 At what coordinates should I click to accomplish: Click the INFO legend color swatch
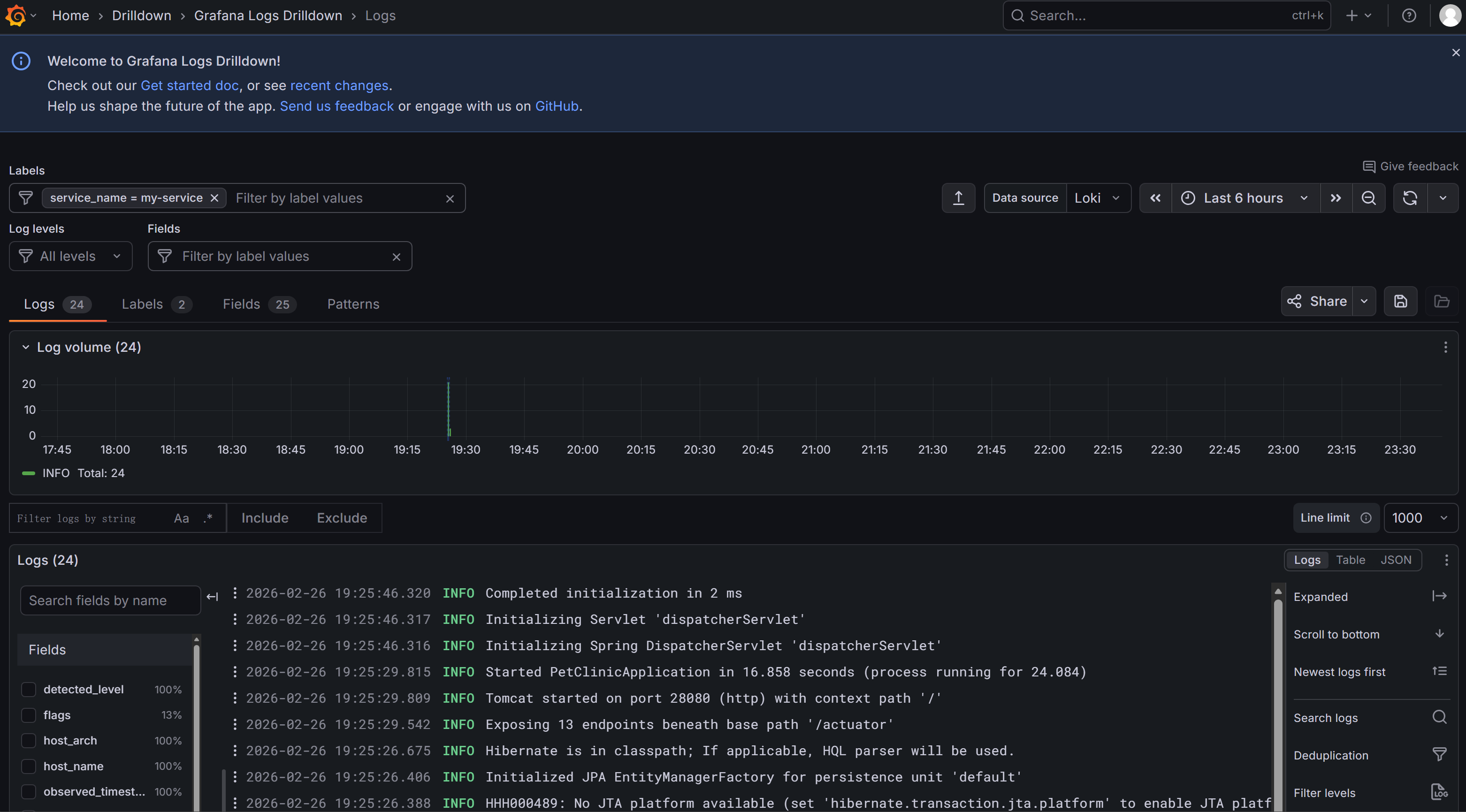(x=29, y=473)
